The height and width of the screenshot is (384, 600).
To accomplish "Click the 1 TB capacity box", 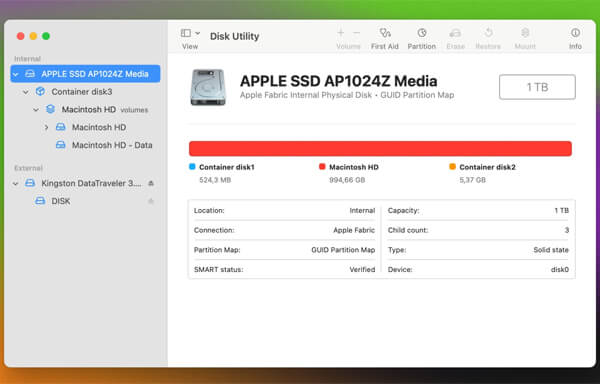I will 537,87.
